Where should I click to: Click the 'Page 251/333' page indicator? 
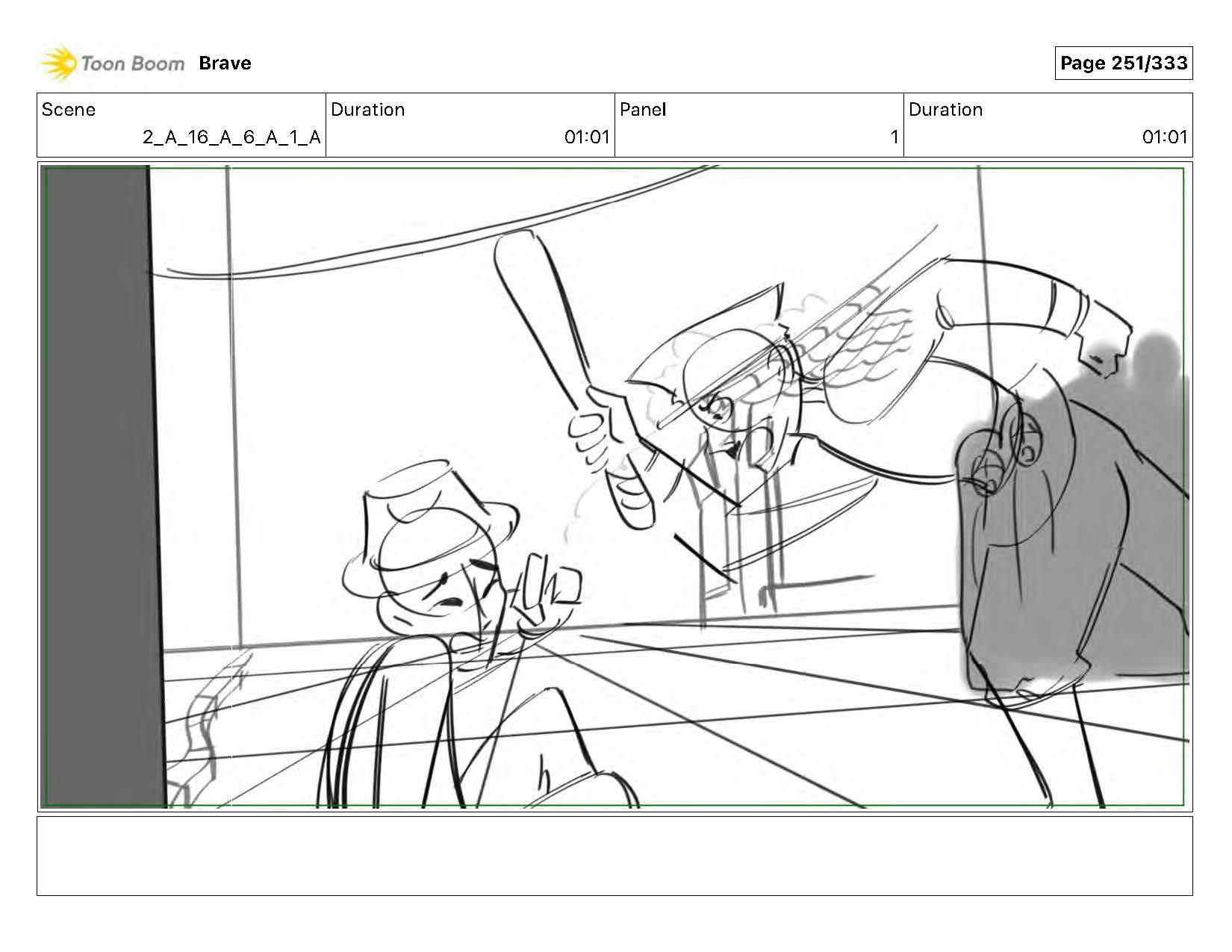(x=1124, y=63)
